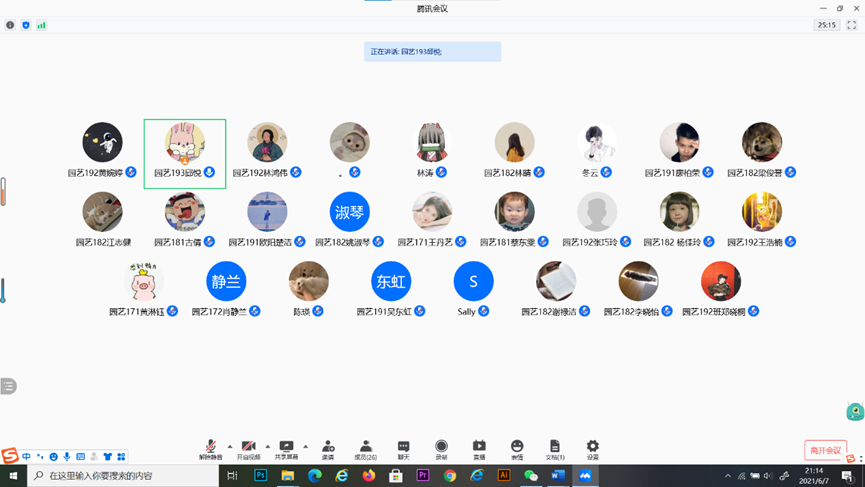The image size is (865, 487).
Task: Open the Invite participants icon
Action: tap(328, 447)
